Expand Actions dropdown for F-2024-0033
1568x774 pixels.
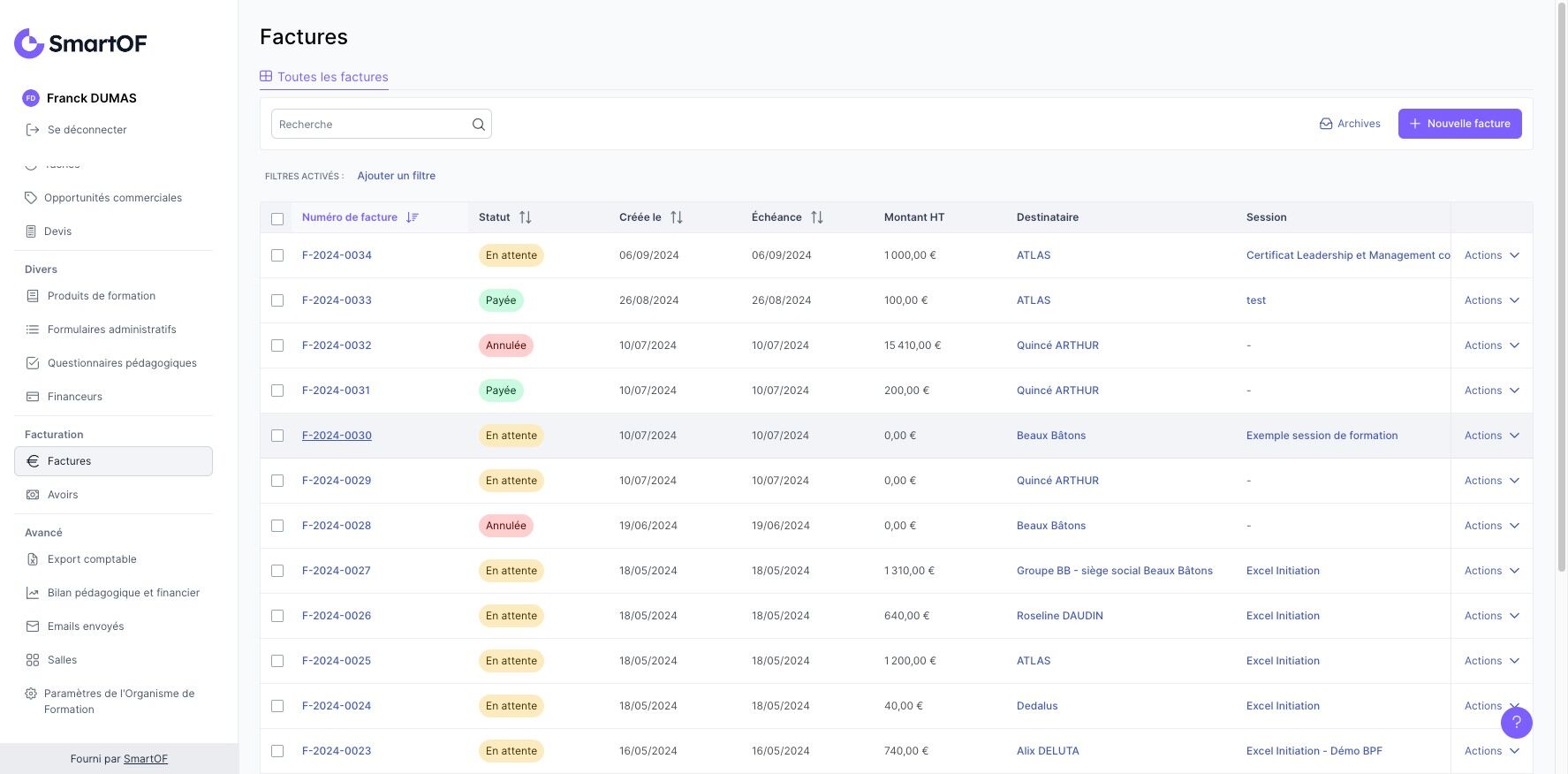pos(1491,300)
